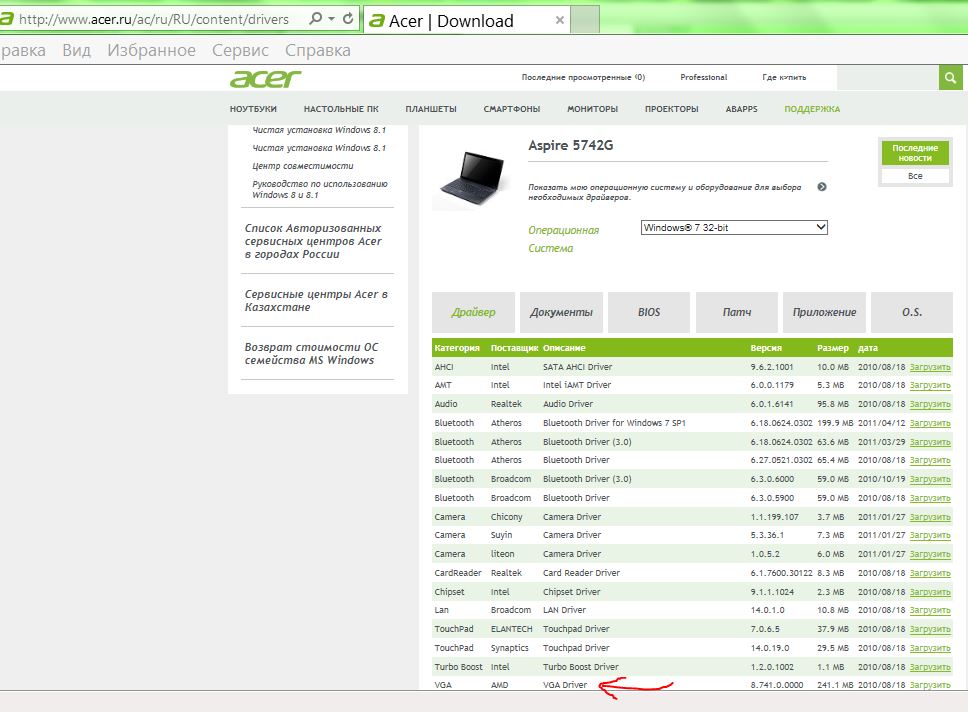968x712 pixels.
Task: Download Bluetooth Driver for Windows 7 SP1
Action: (x=930, y=424)
